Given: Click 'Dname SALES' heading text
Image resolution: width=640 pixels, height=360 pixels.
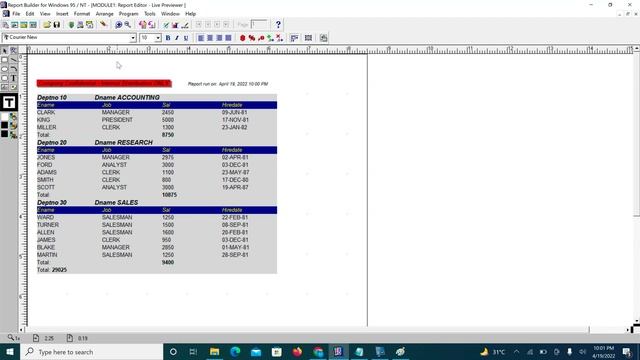Looking at the screenshot, I should tap(116, 202).
